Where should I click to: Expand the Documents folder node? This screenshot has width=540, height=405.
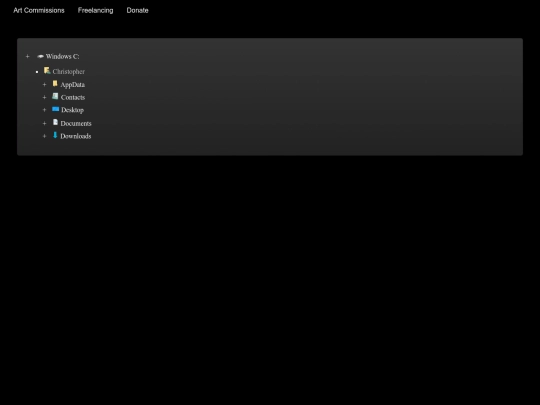point(44,123)
